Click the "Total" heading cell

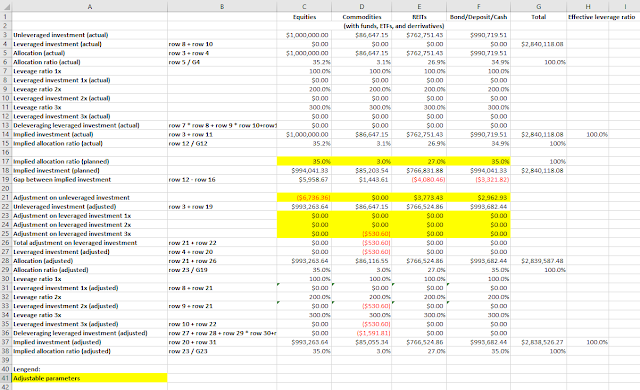tap(538, 17)
